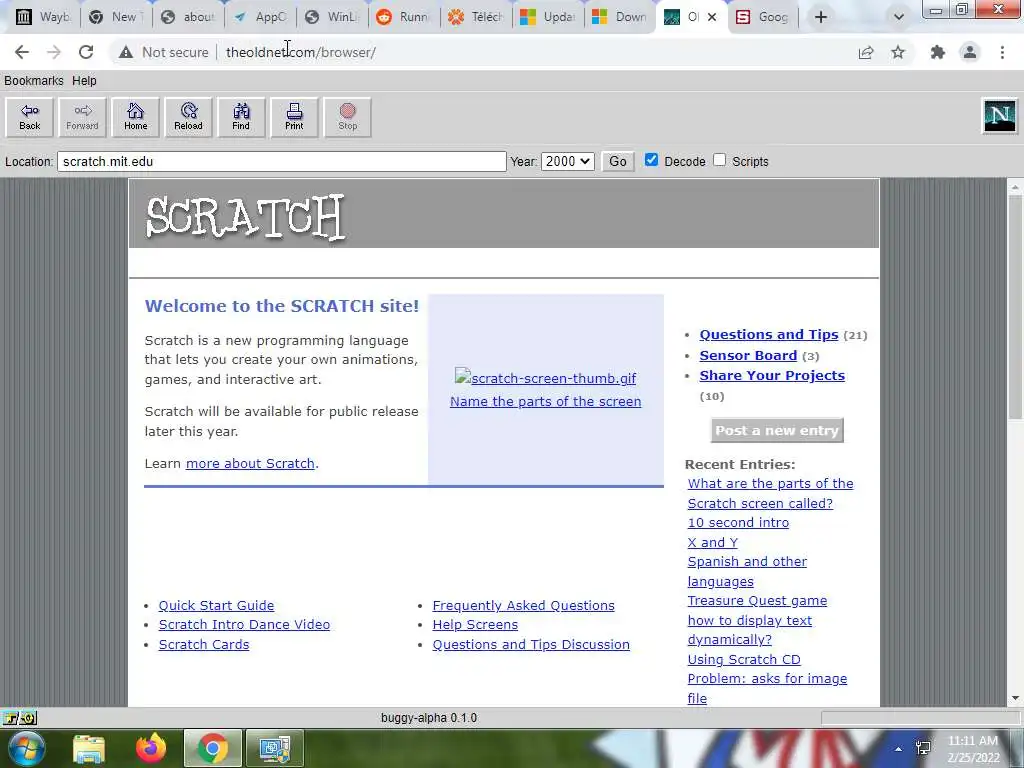Click the Chrome taskbar icon
Screen dimensions: 1024x768
pos(212,749)
